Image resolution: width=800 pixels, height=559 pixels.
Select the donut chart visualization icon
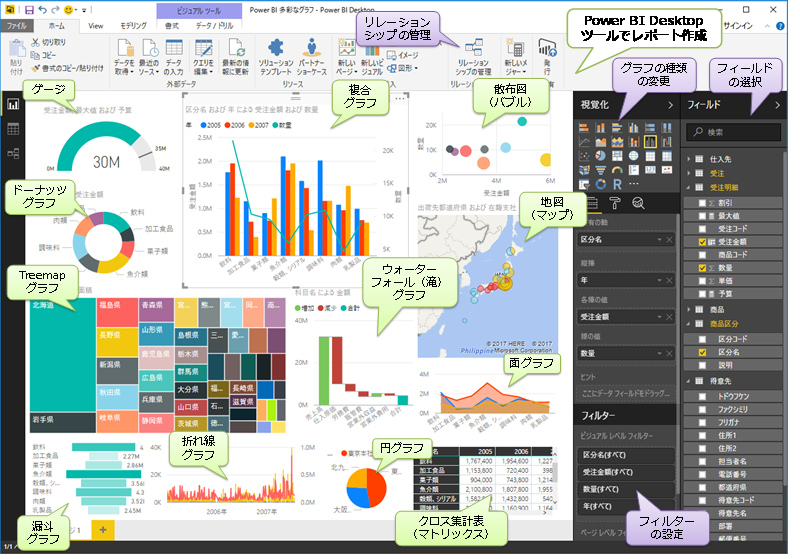tap(601, 184)
